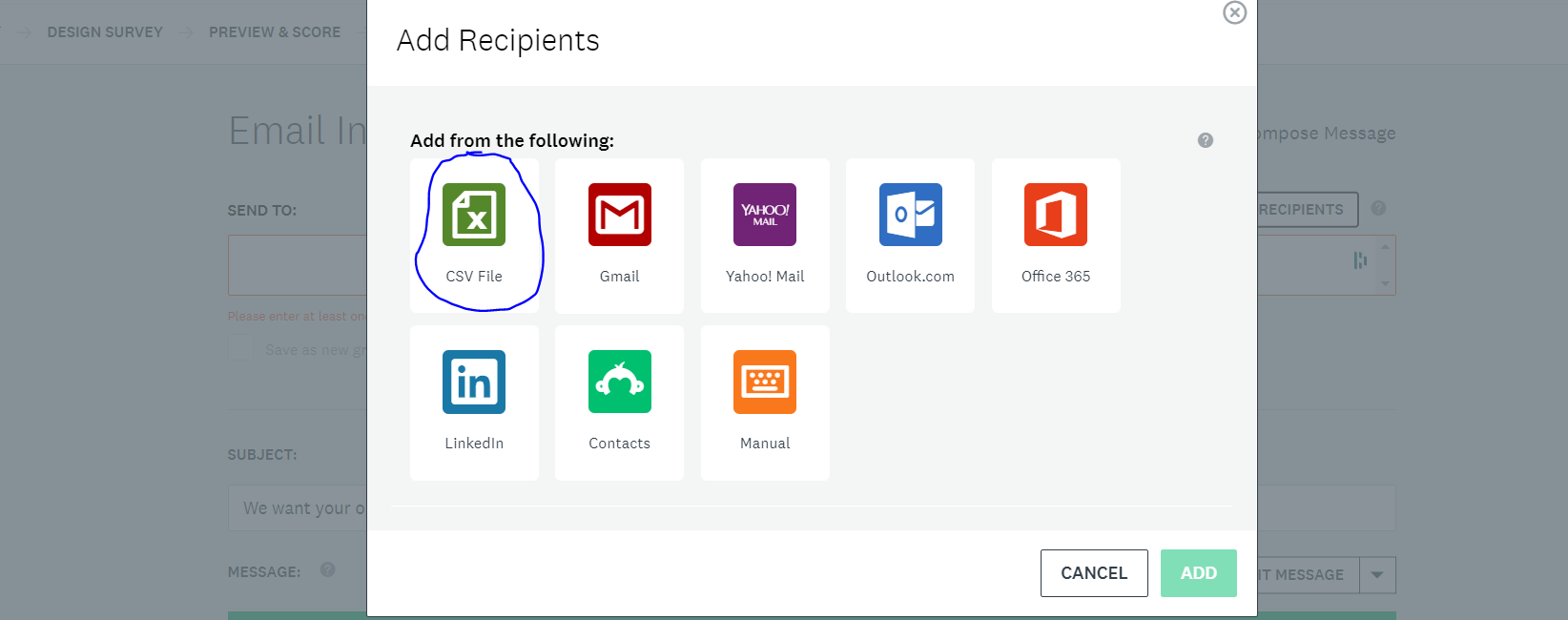The image size is (1568, 620).
Task: Click help icon next to MESSAGE label
Action: pyautogui.click(x=328, y=569)
